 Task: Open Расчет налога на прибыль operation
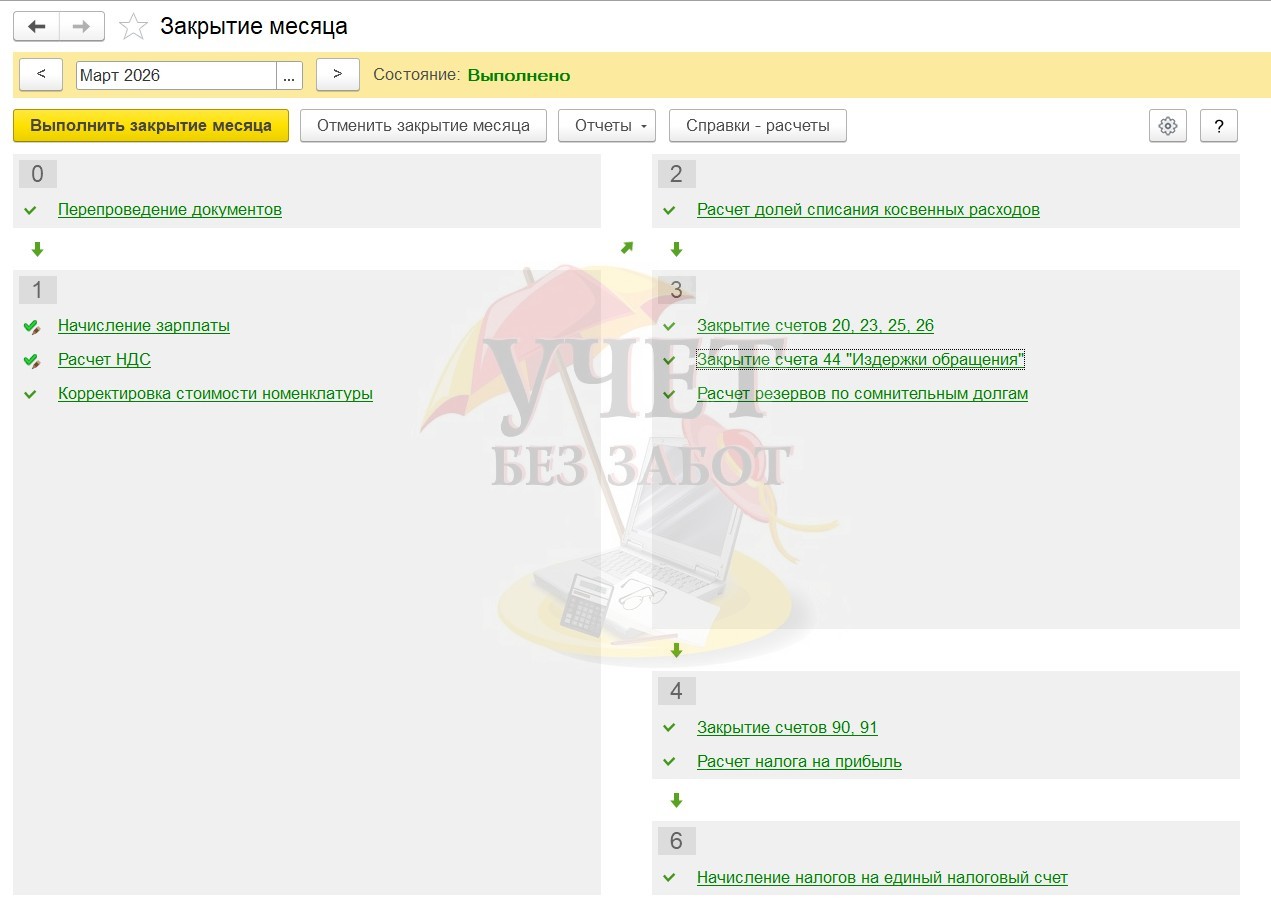[x=799, y=762]
